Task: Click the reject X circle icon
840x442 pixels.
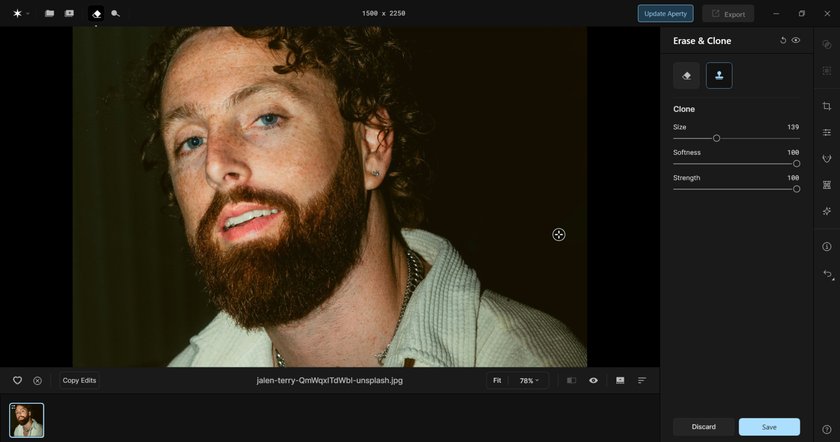Action: point(38,380)
